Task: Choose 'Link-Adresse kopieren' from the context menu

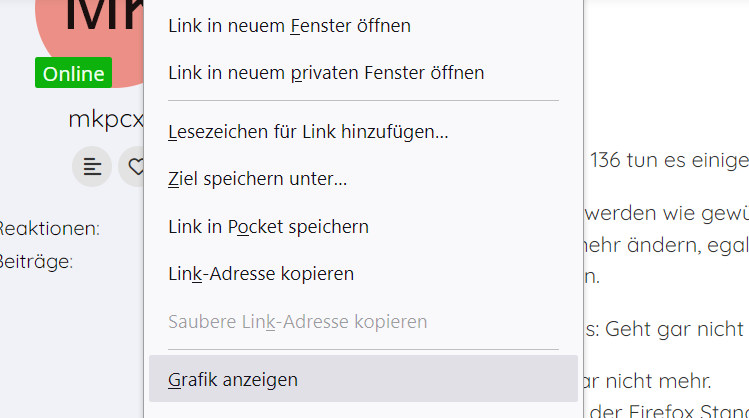Action: pos(261,273)
